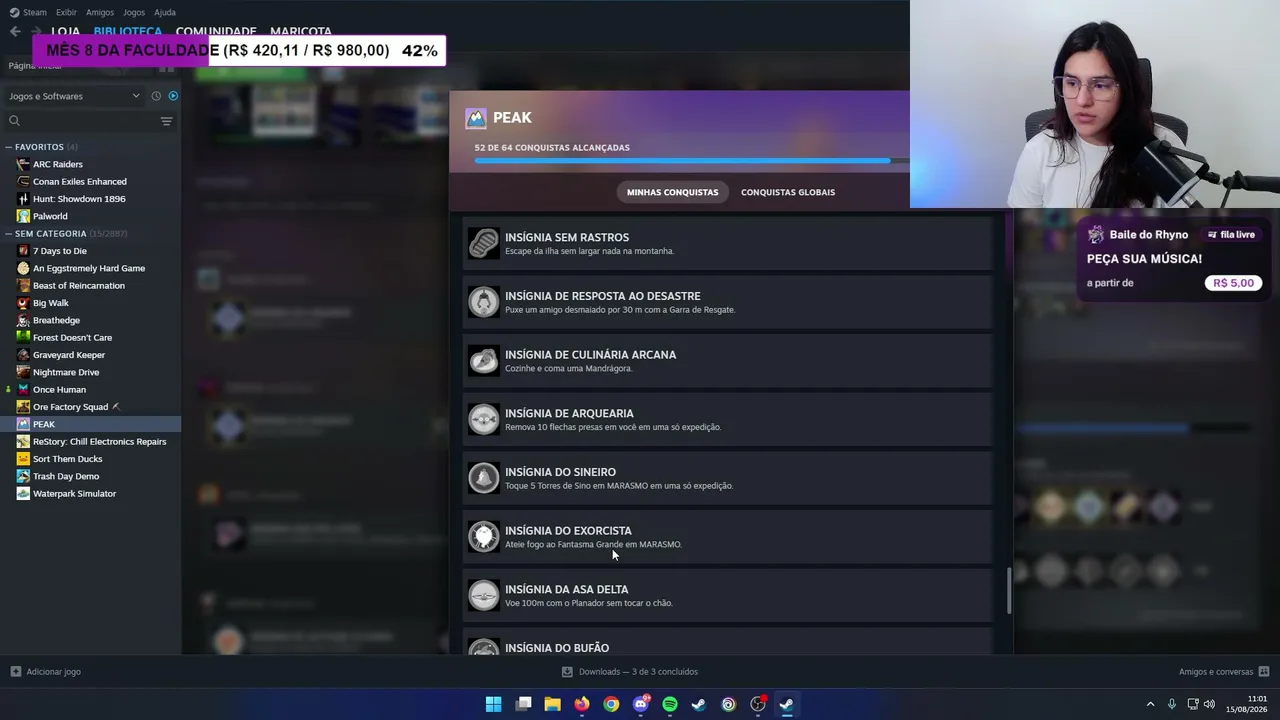This screenshot has height=720, width=1280.
Task: Open the Jogos e Softwares dropdown
Action: pyautogui.click(x=75, y=96)
